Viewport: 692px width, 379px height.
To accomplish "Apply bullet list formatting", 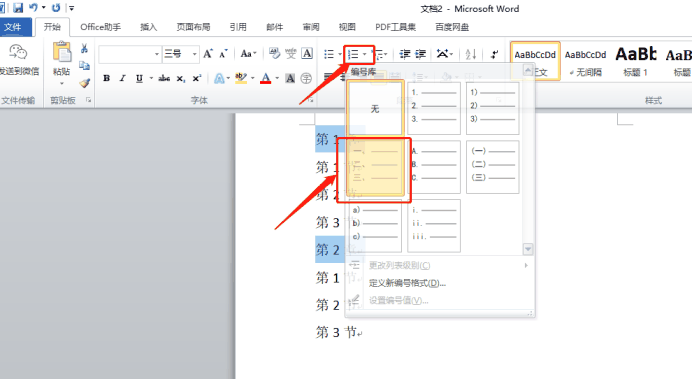I will pyautogui.click(x=329, y=54).
